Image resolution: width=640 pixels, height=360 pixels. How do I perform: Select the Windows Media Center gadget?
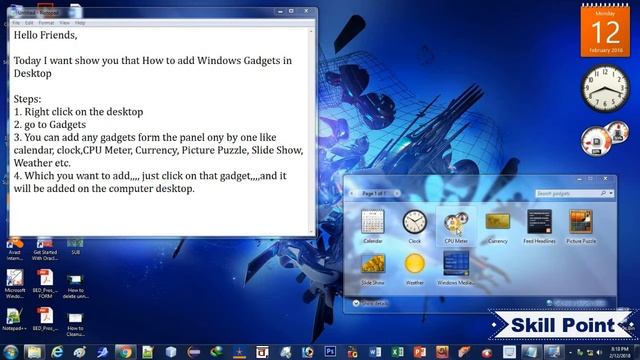[x=456, y=268]
